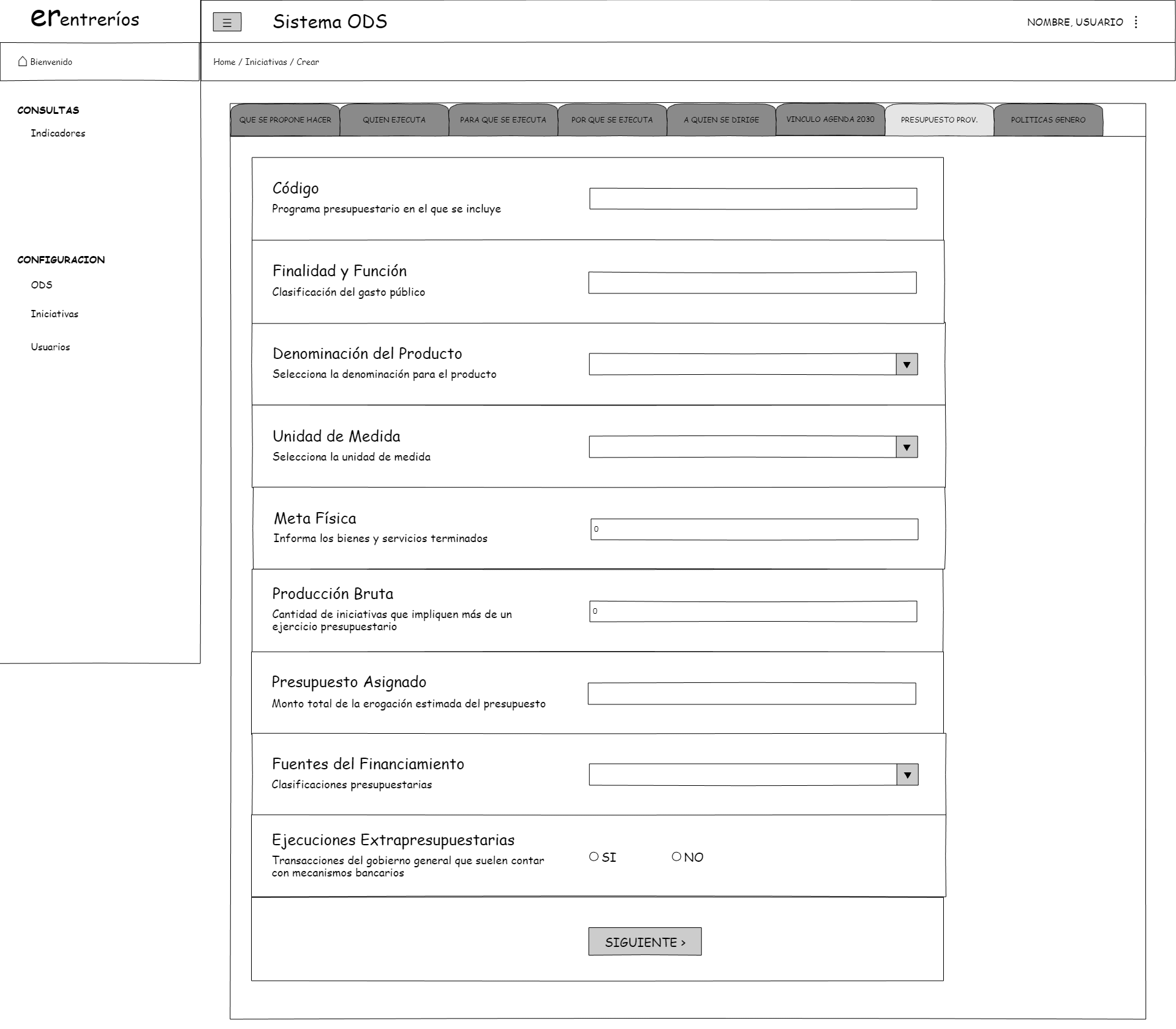The image size is (1176, 1029).
Task: Open Usuarios under Configuracion
Action: [50, 347]
